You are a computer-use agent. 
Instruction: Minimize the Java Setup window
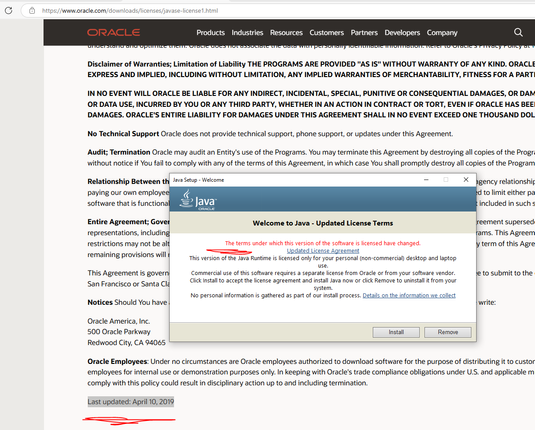(x=426, y=180)
